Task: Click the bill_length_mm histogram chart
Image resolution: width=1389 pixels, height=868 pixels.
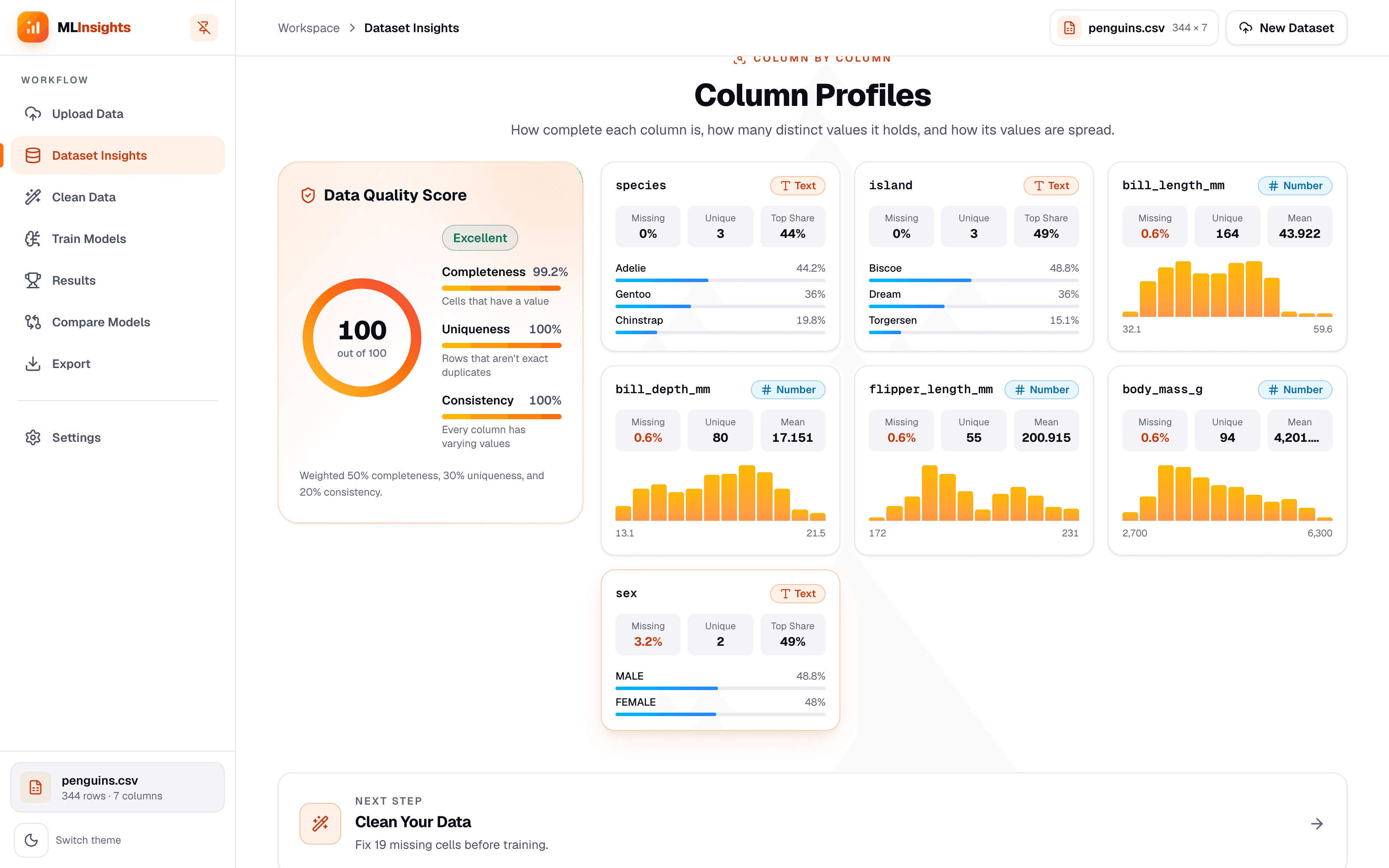Action: pyautogui.click(x=1227, y=289)
